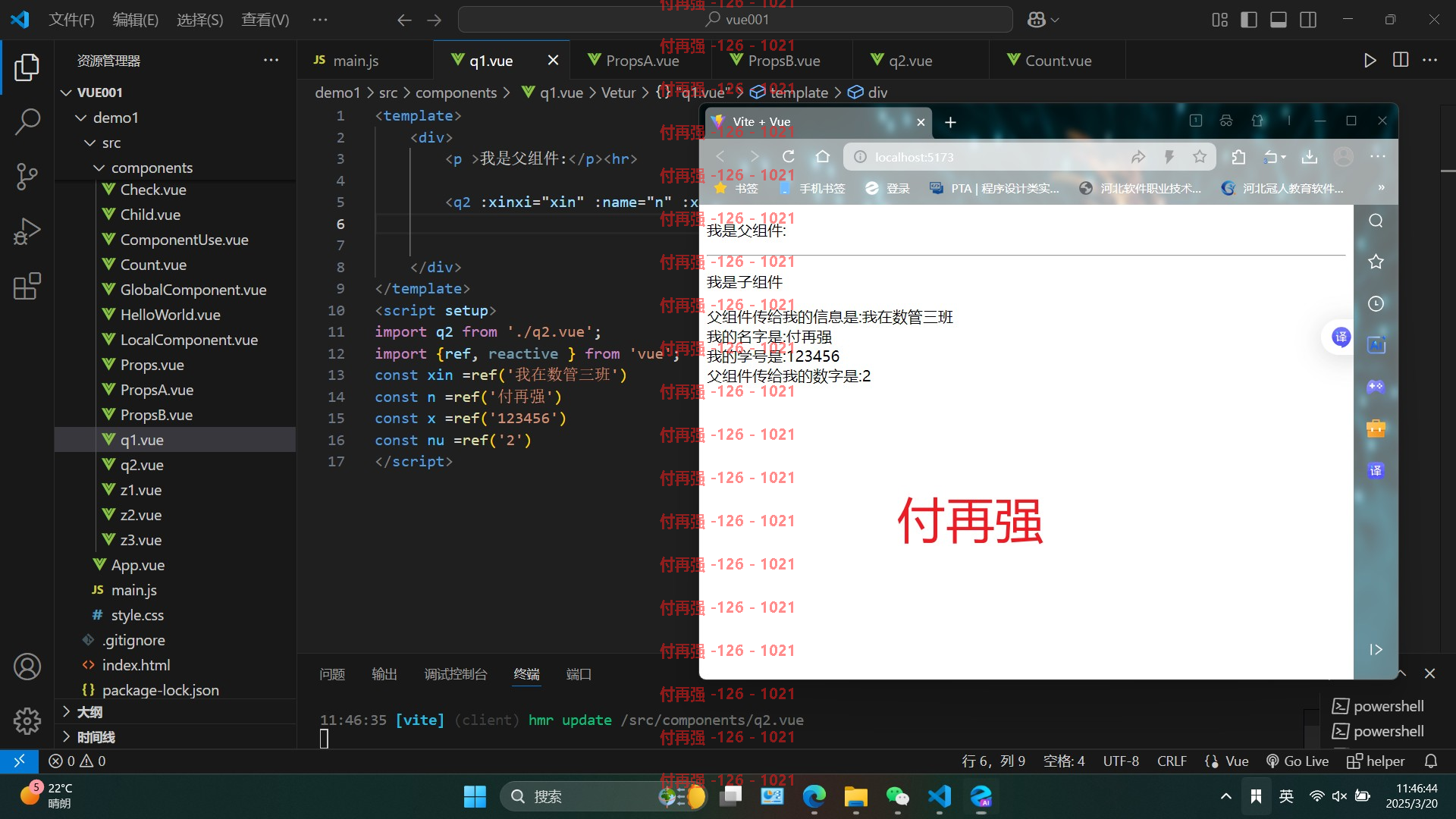1456x819 pixels.
Task: Go forward in VS Code navigation
Action: click(x=434, y=20)
